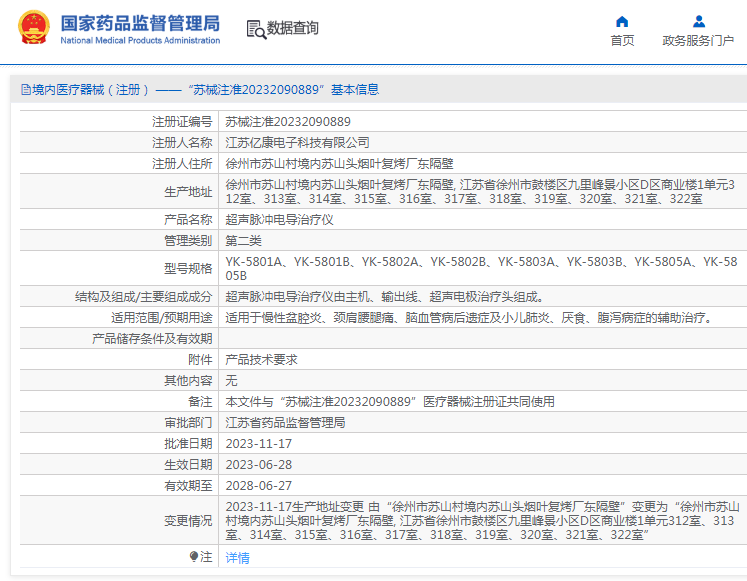Open 政务服务门户 portal link
The height and width of the screenshot is (581, 747).
click(698, 40)
